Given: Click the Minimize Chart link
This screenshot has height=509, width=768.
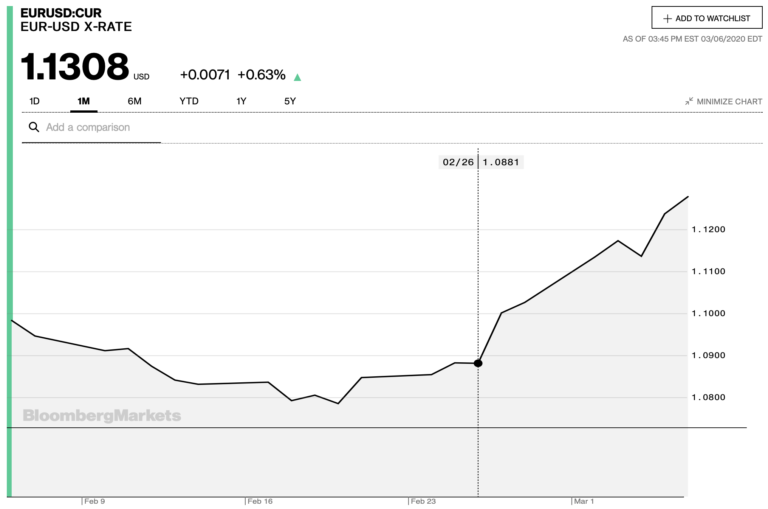Looking at the screenshot, I should 729,101.
